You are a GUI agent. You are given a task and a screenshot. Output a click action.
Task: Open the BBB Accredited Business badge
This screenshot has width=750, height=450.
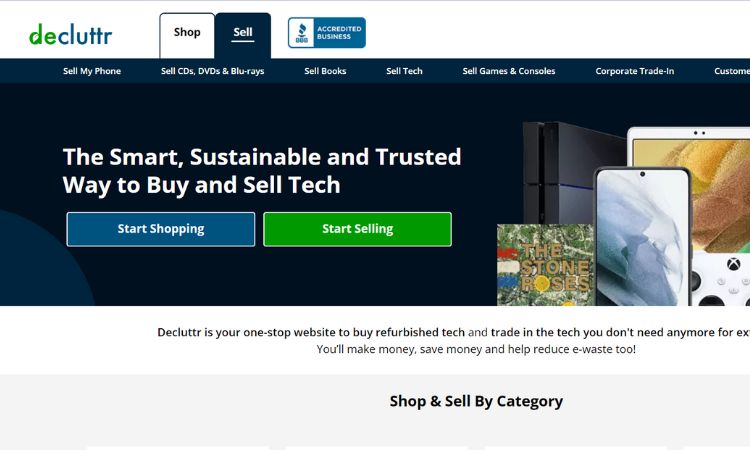pos(327,33)
